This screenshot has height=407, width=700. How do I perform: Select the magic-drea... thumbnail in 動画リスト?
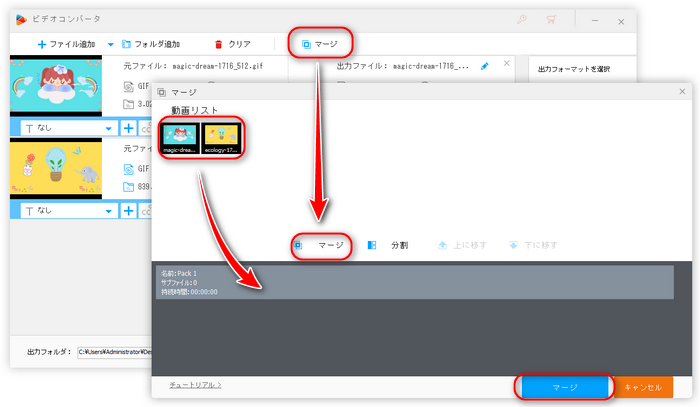click(179, 138)
